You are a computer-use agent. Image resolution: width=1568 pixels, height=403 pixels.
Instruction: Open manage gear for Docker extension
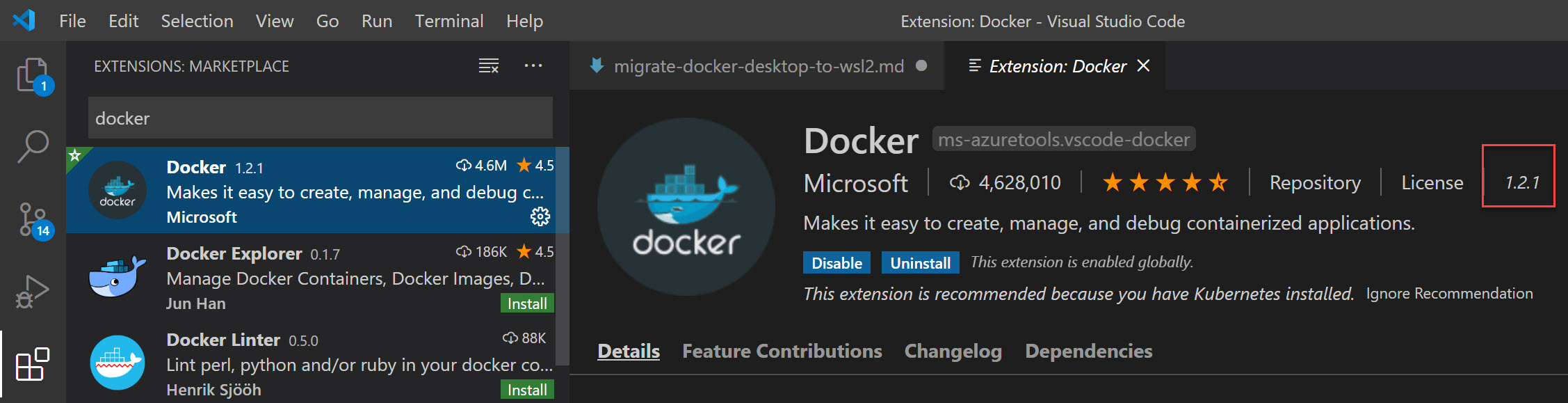(540, 217)
